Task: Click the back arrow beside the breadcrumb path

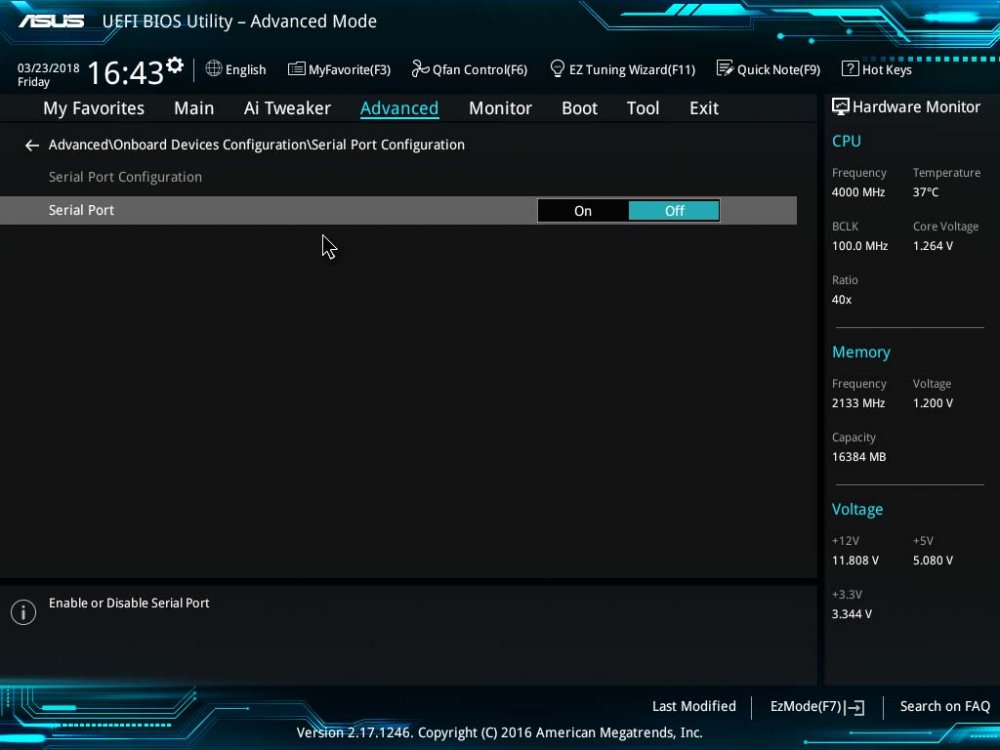Action: coord(32,146)
